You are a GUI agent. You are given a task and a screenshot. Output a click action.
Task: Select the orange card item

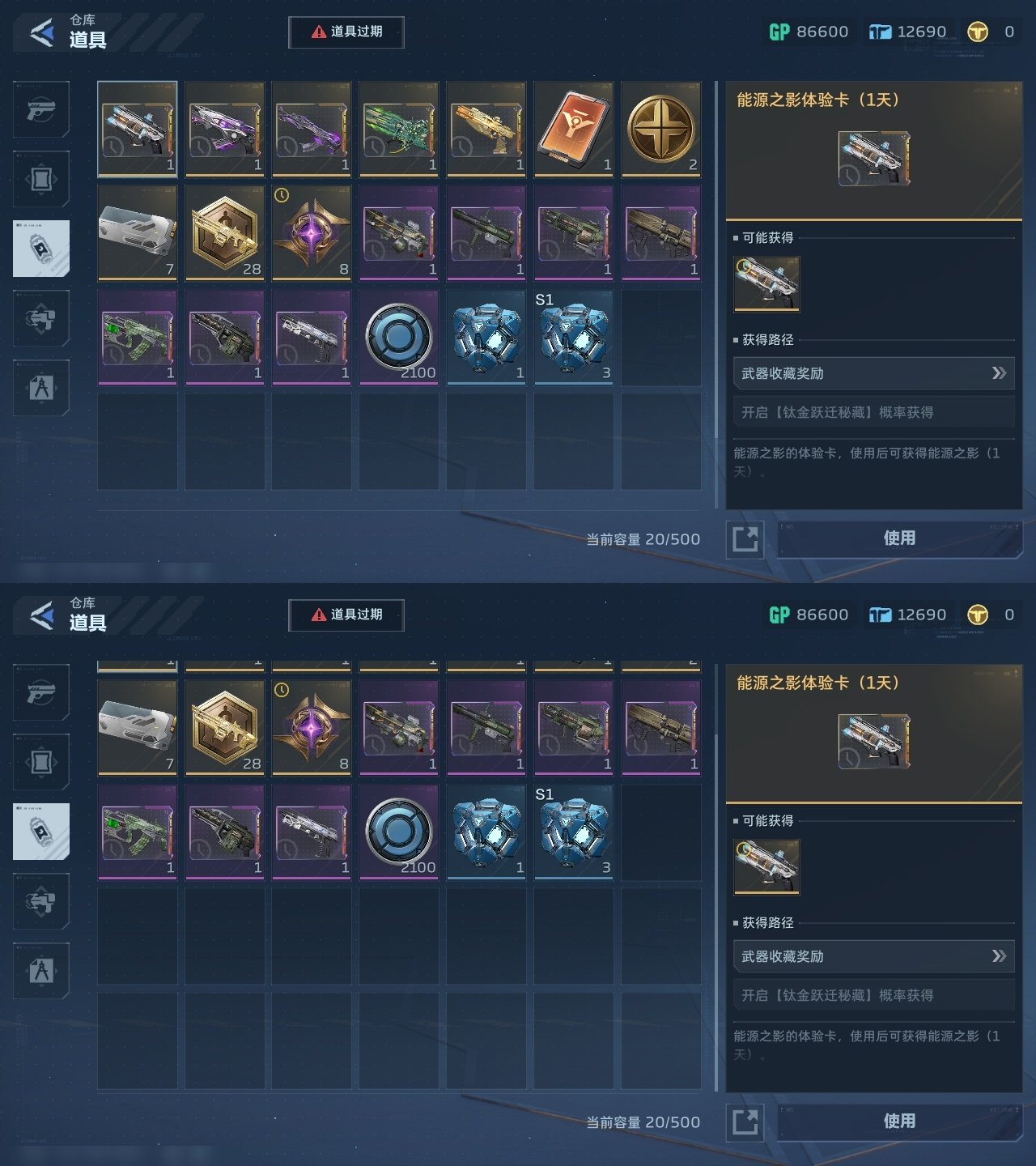point(574,129)
